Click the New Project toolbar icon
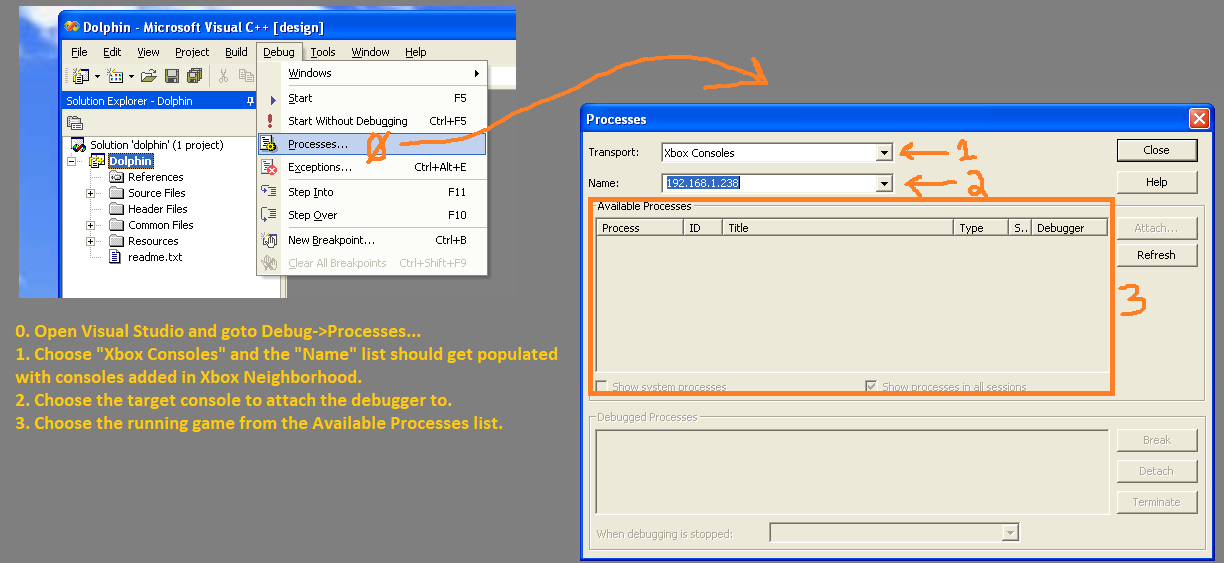Screen dimensions: 1224x563 click(x=80, y=76)
